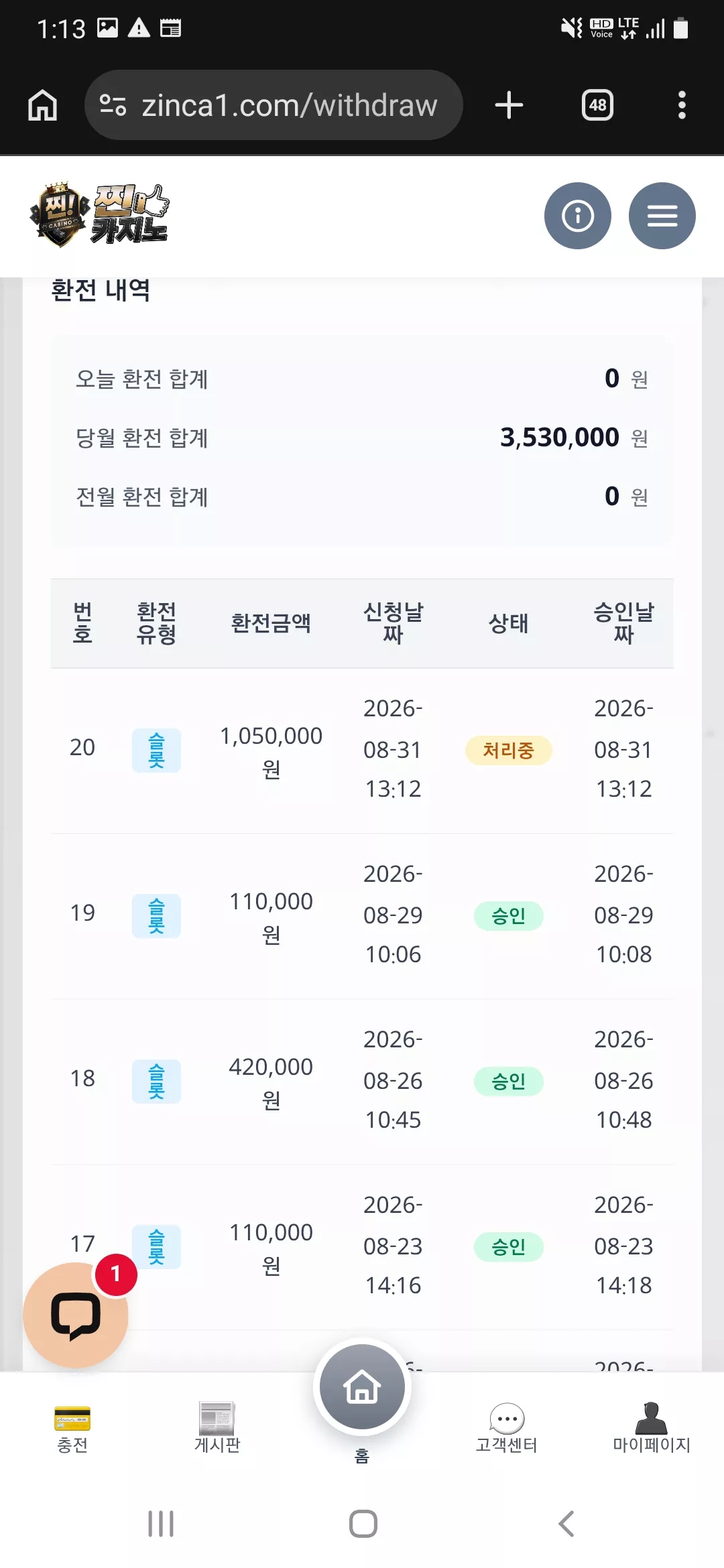
Task: Tap the Android back navigation arrow
Action: [x=566, y=1524]
